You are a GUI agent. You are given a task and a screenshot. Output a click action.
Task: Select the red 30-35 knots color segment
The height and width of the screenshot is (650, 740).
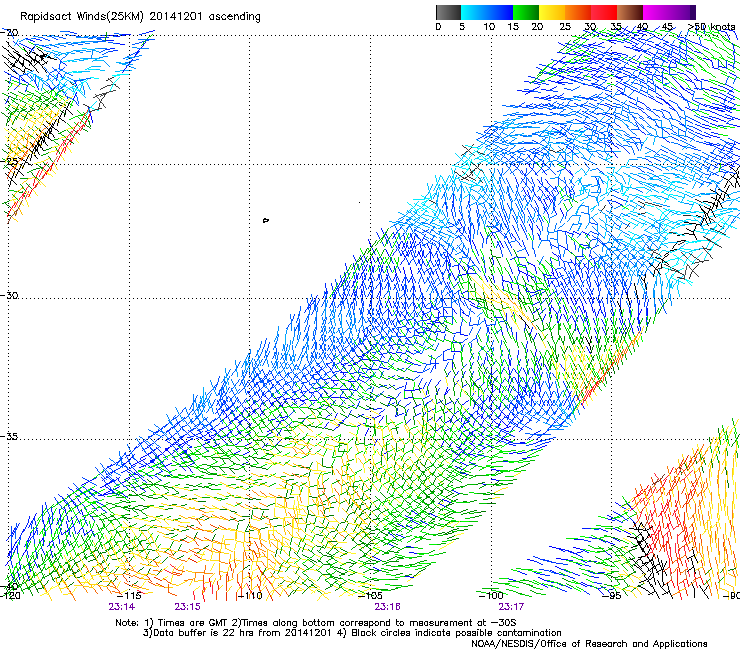tap(604, 12)
